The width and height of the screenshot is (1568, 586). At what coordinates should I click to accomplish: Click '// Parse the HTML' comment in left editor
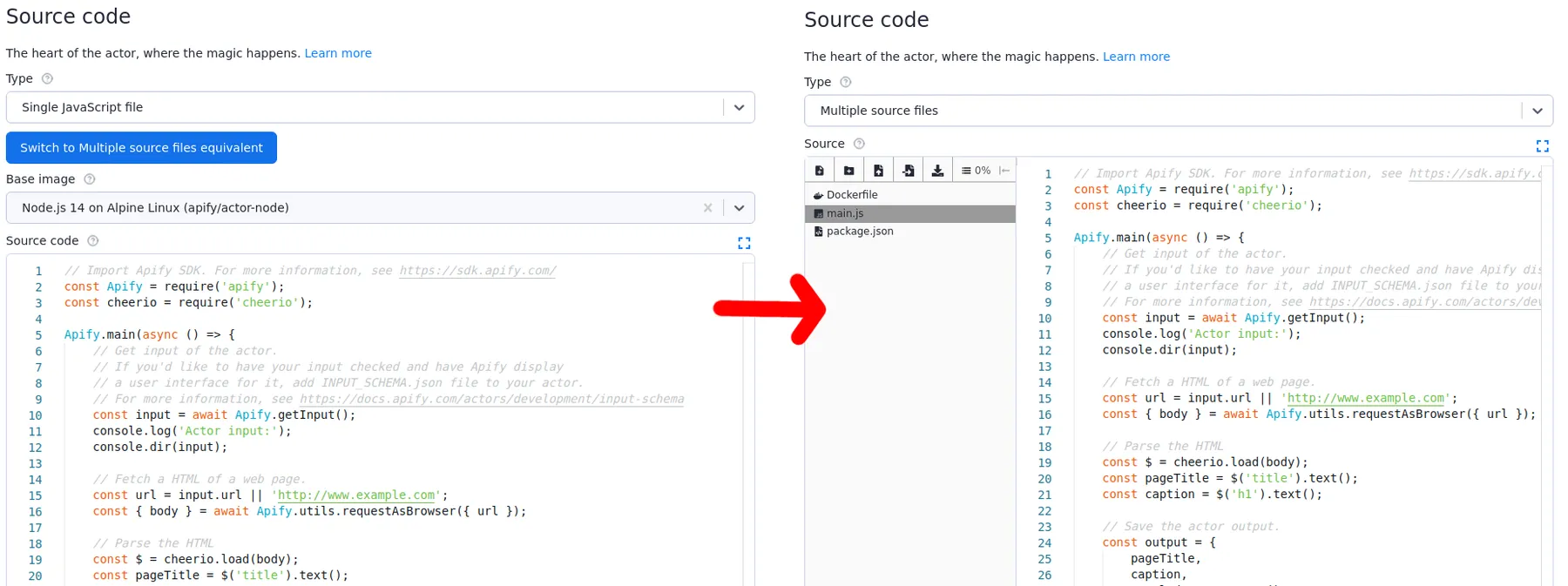coord(153,543)
